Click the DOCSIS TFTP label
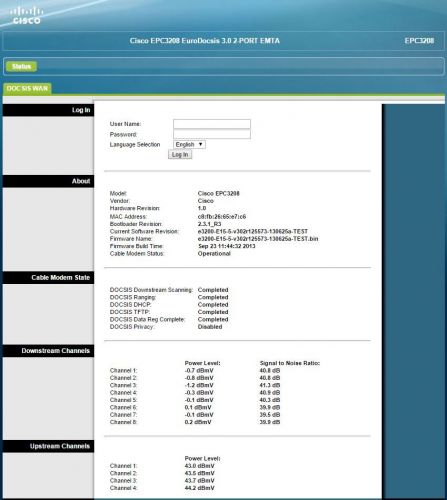447x500 pixels. (130, 312)
